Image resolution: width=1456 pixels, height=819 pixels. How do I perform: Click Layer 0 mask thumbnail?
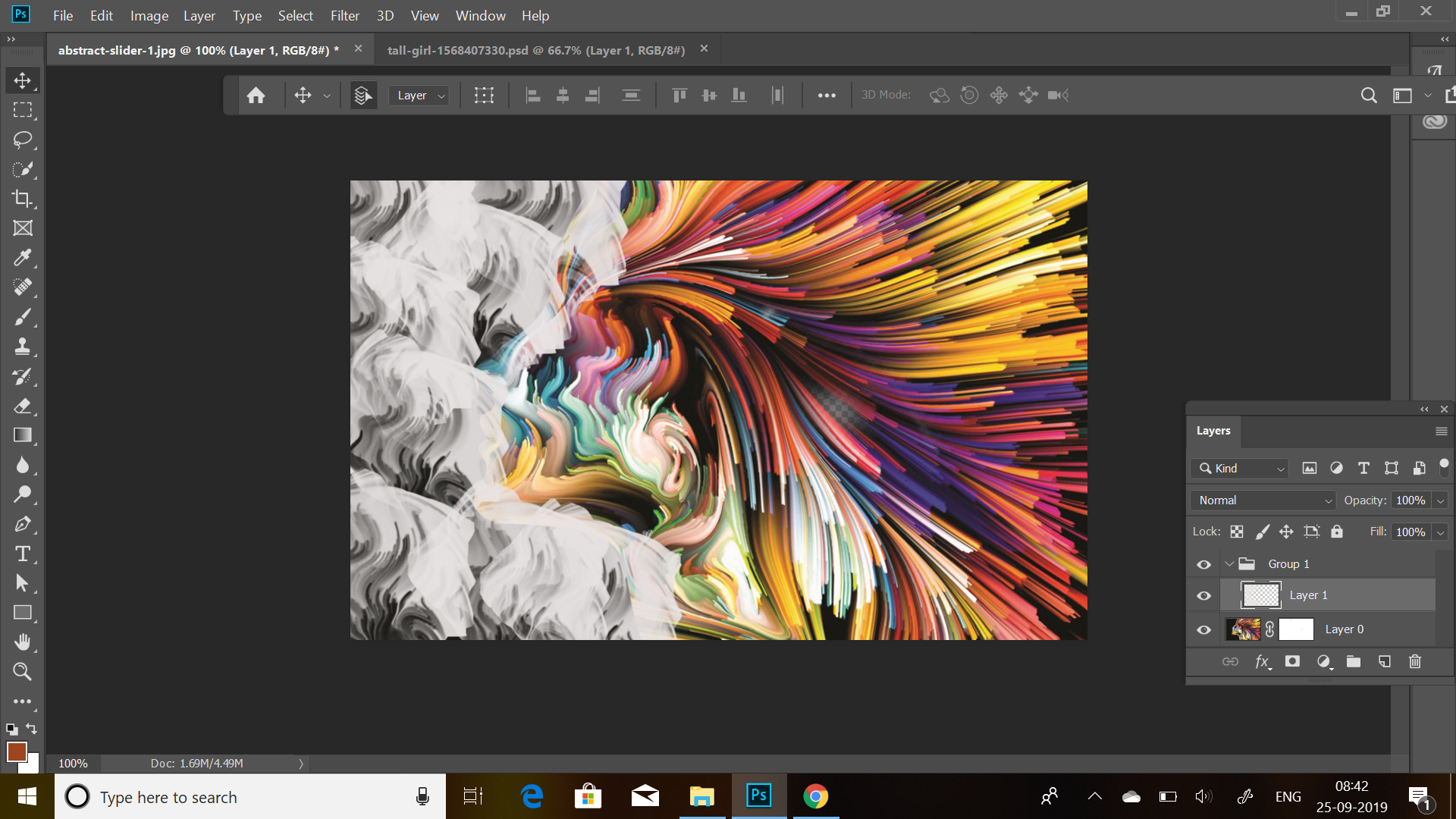point(1296,629)
